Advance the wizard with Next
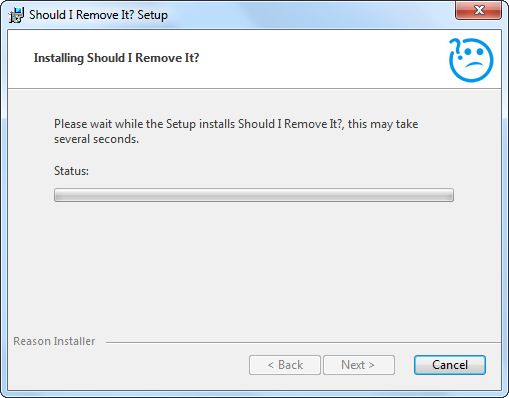Image resolution: width=509 pixels, height=398 pixels. [359, 365]
